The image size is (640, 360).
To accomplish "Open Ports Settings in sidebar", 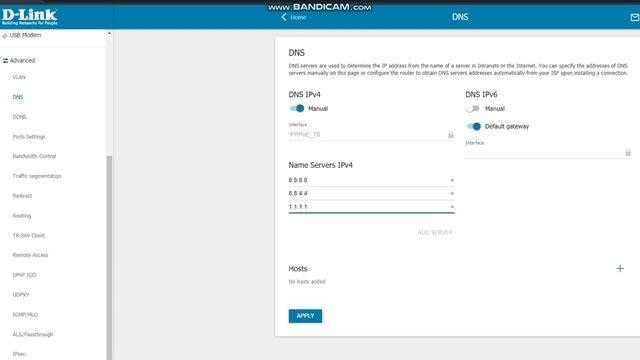I will click(x=29, y=137).
